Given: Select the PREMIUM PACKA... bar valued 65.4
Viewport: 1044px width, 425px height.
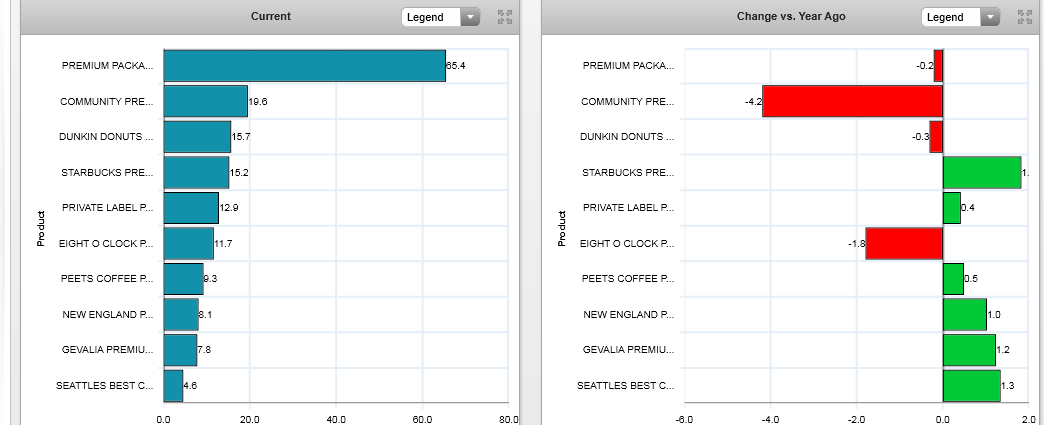Looking at the screenshot, I should point(304,66).
